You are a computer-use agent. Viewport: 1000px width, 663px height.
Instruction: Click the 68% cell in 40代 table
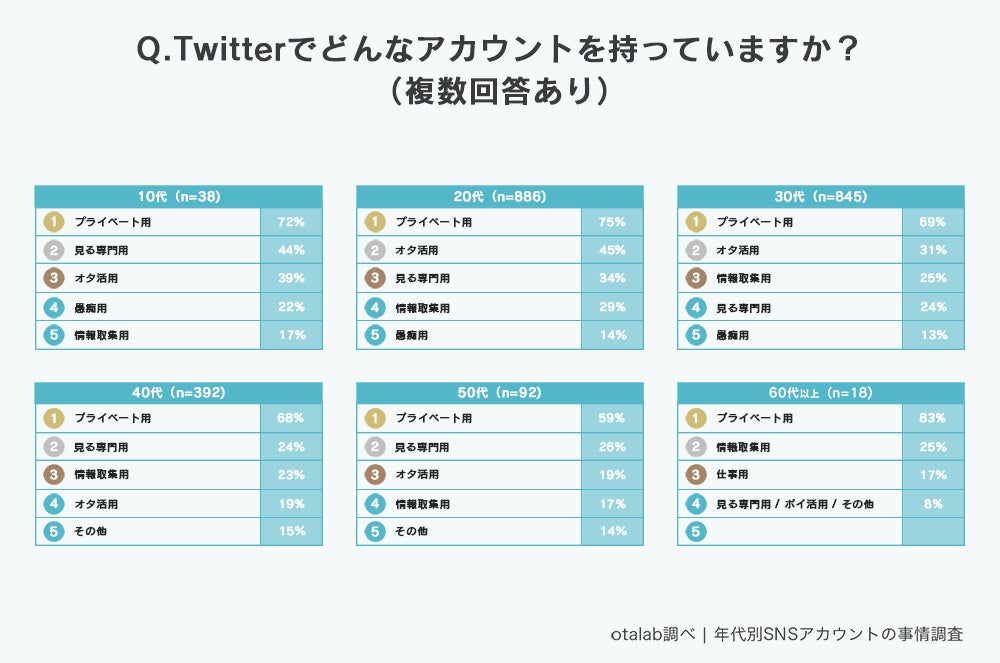(x=291, y=418)
